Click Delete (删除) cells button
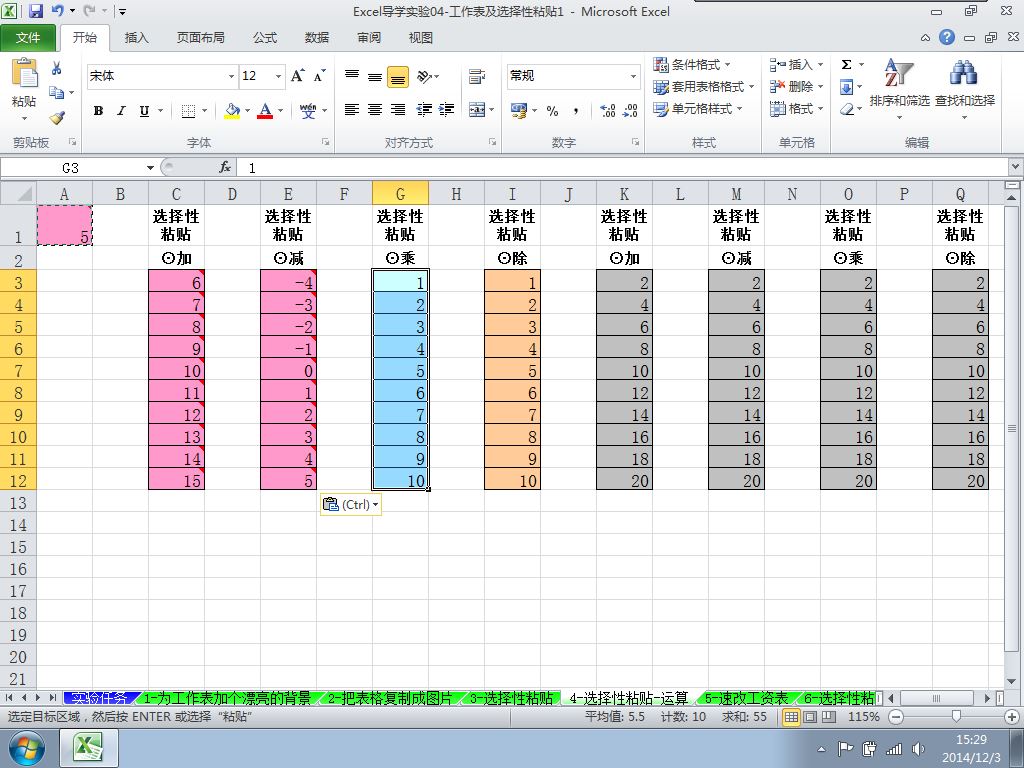 (796, 86)
